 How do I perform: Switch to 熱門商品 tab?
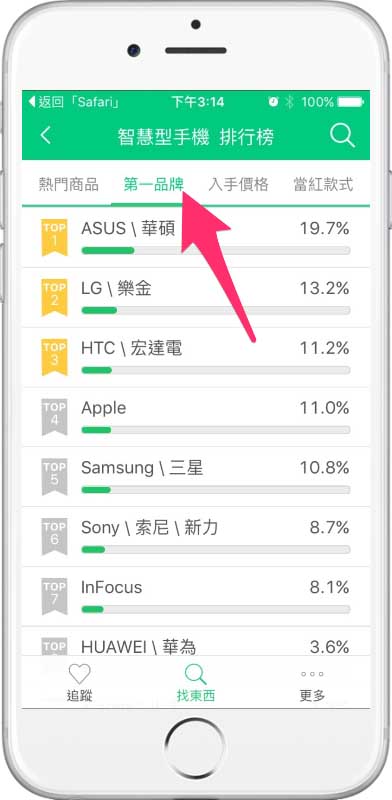(x=68, y=184)
